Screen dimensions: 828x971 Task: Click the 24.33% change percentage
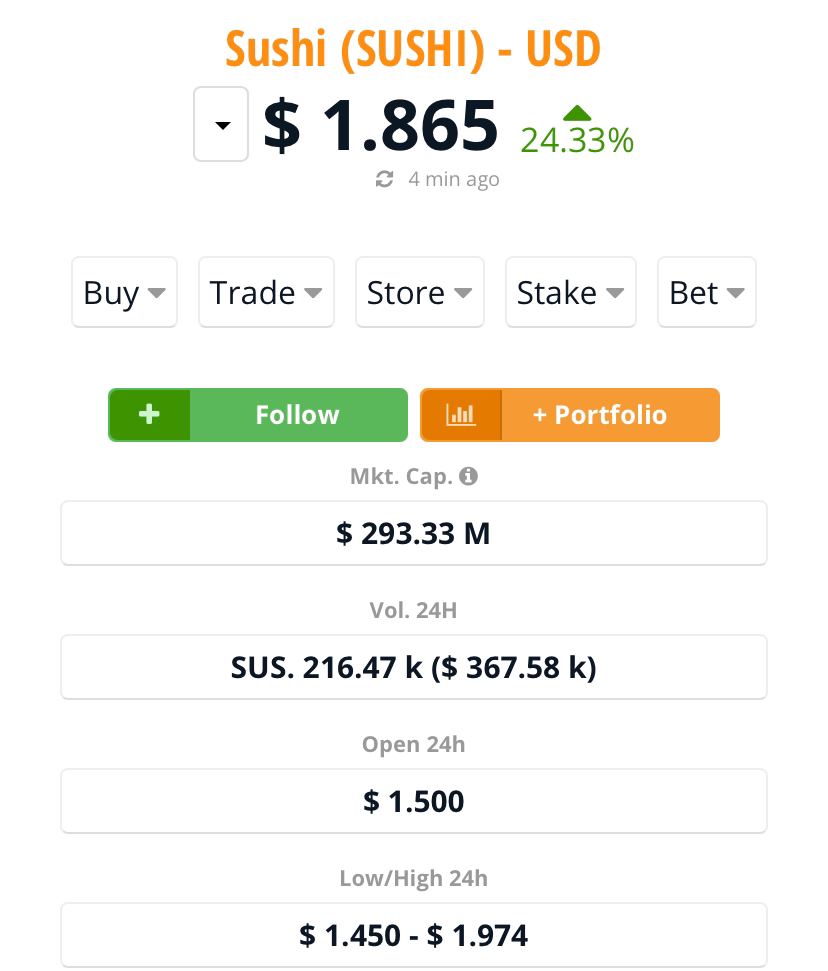click(577, 140)
